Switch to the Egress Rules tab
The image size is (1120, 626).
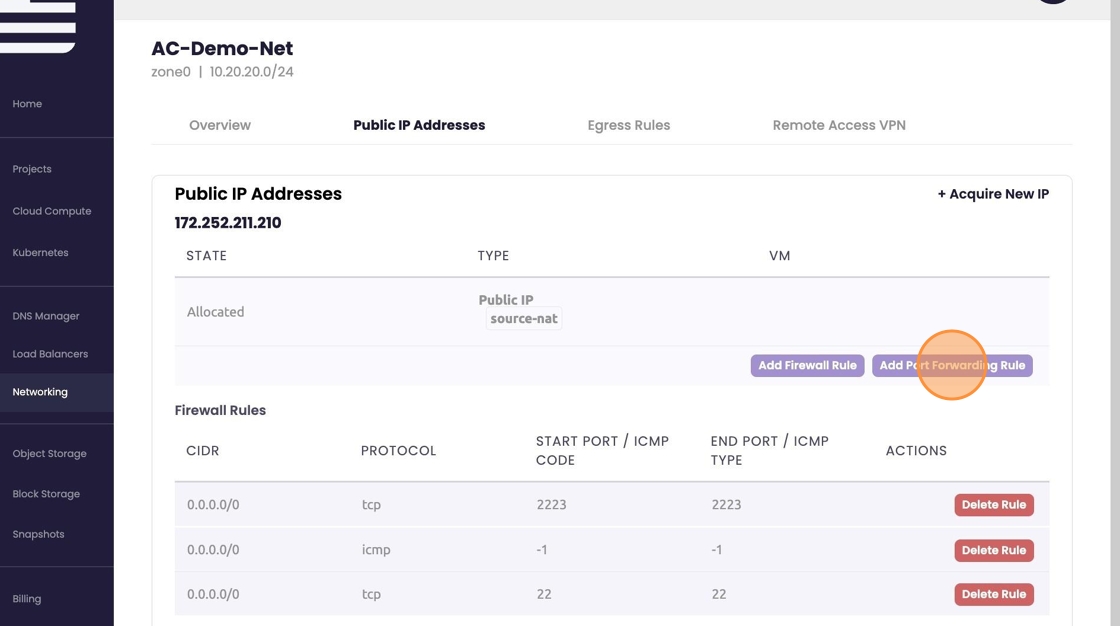point(628,125)
